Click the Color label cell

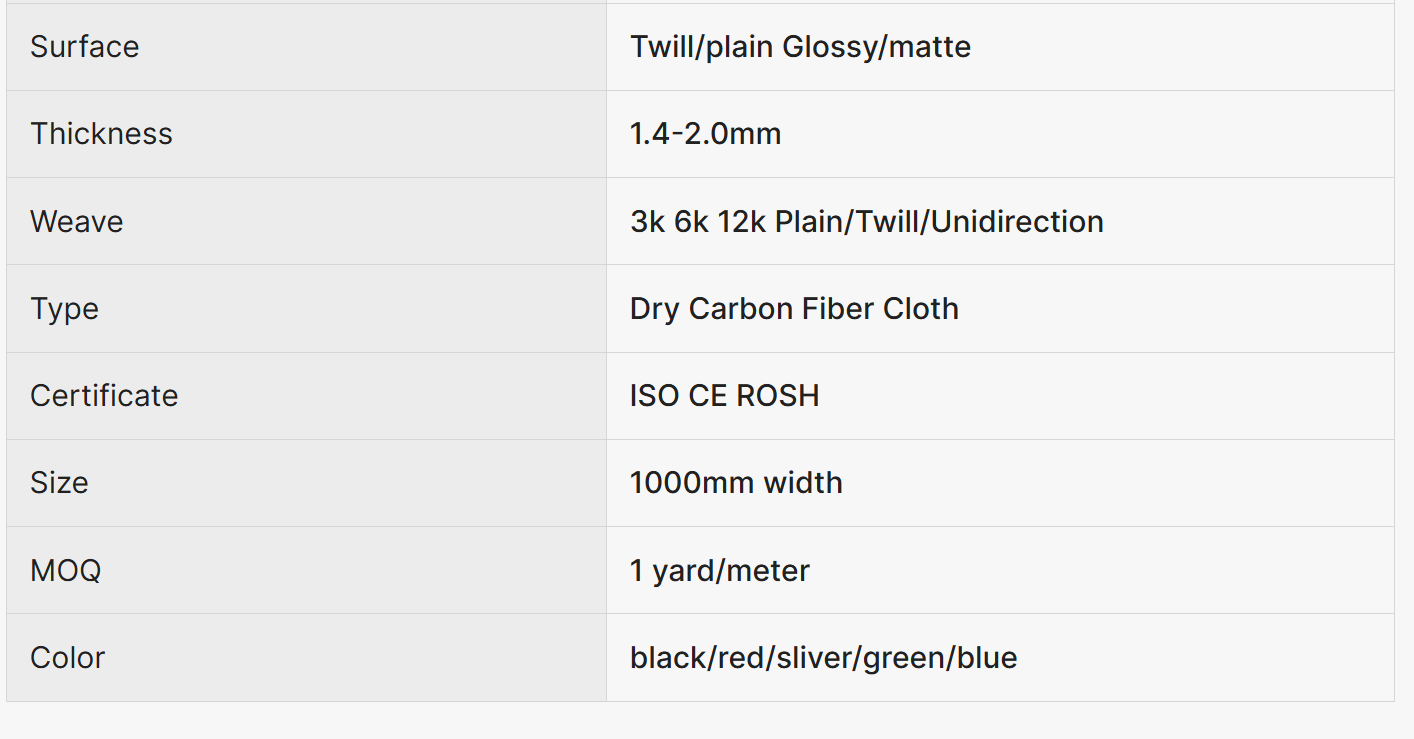click(67, 658)
